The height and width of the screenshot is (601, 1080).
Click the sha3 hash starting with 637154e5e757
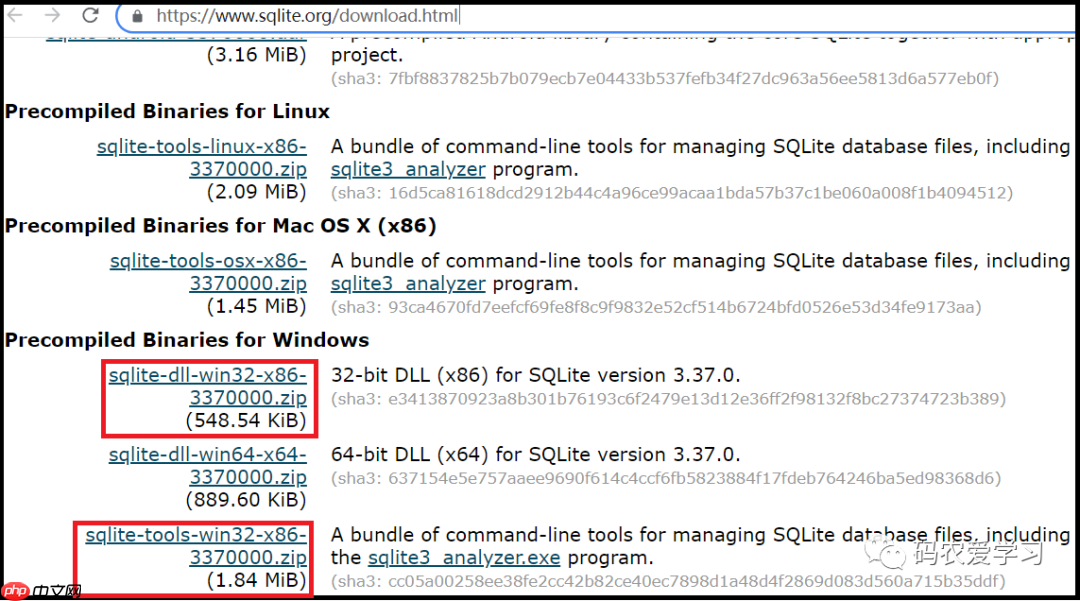[666, 478]
